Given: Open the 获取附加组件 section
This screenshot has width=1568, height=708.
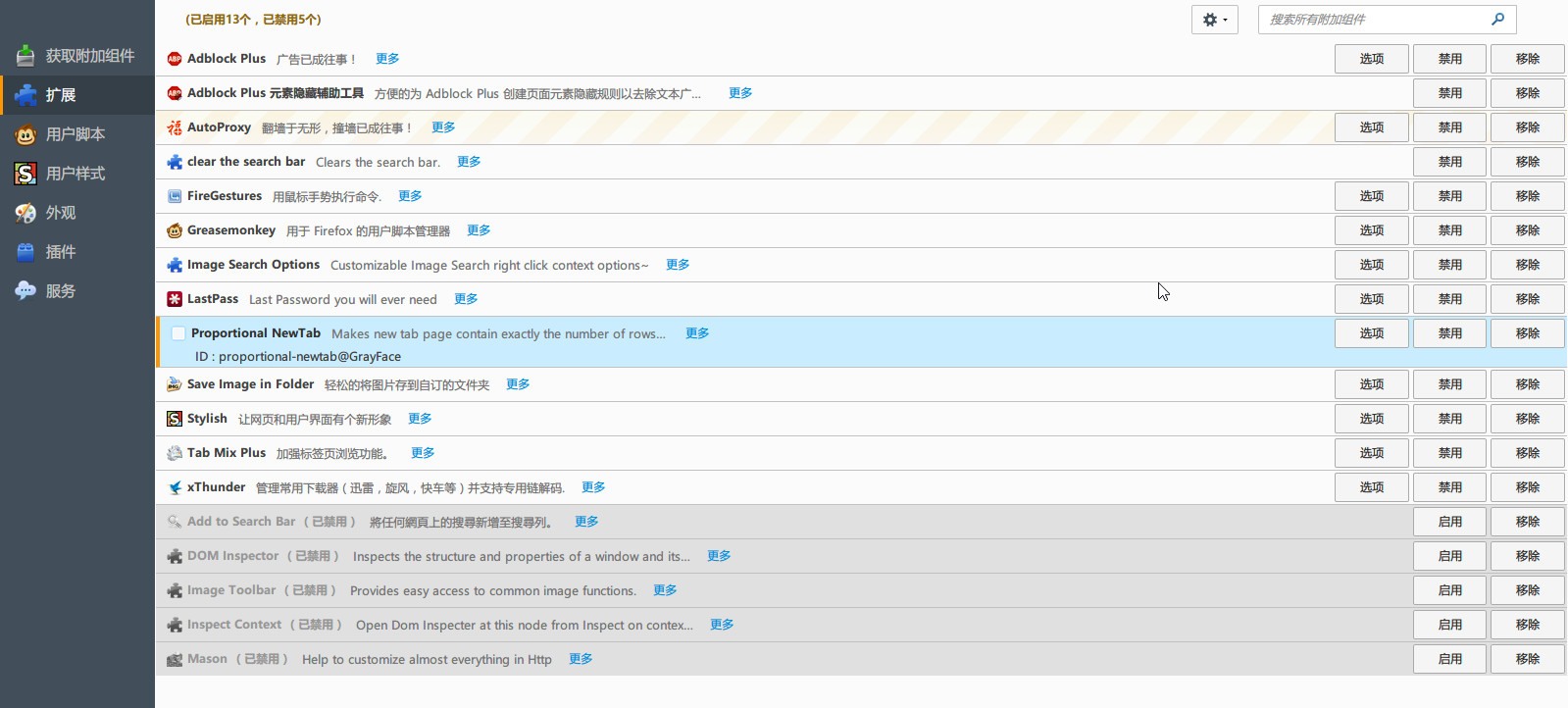Looking at the screenshot, I should coord(77,56).
